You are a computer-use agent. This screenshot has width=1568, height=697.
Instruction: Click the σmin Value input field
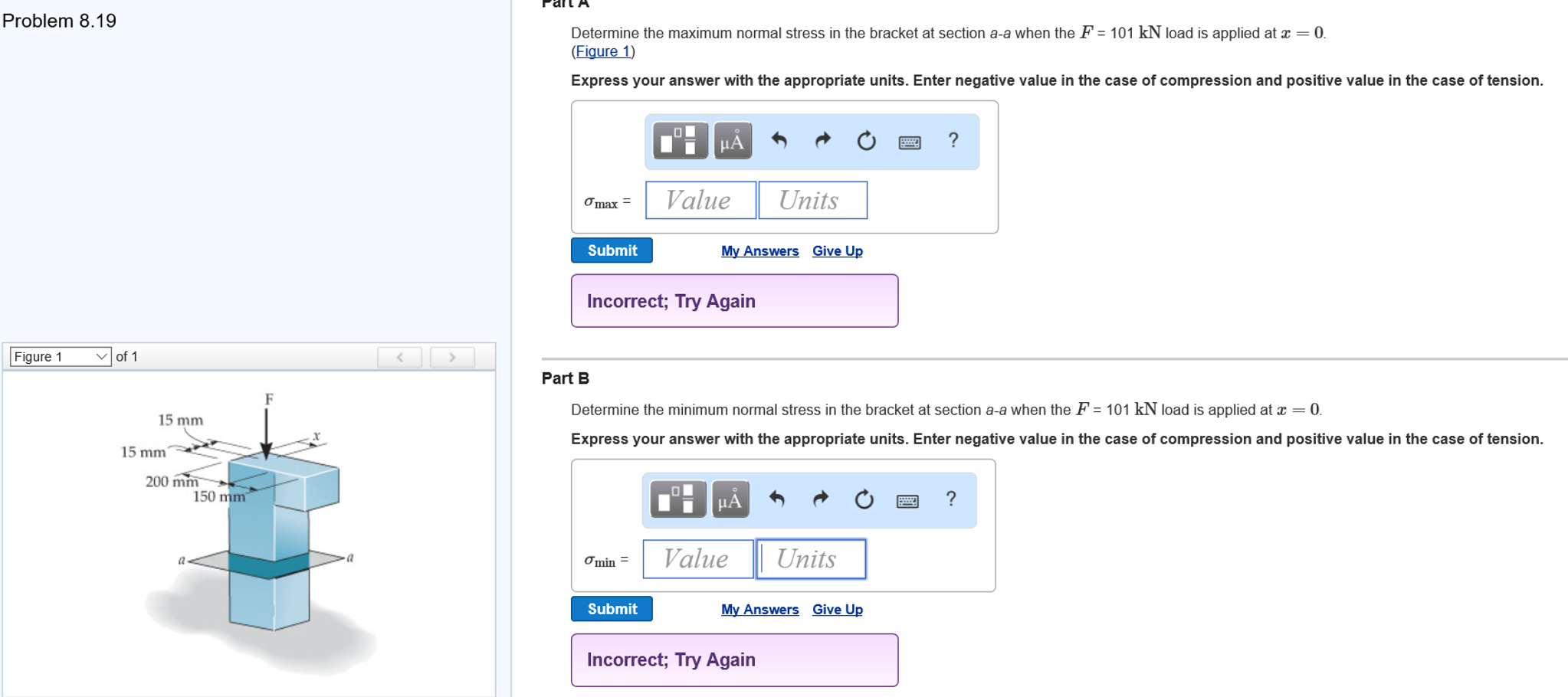point(698,558)
